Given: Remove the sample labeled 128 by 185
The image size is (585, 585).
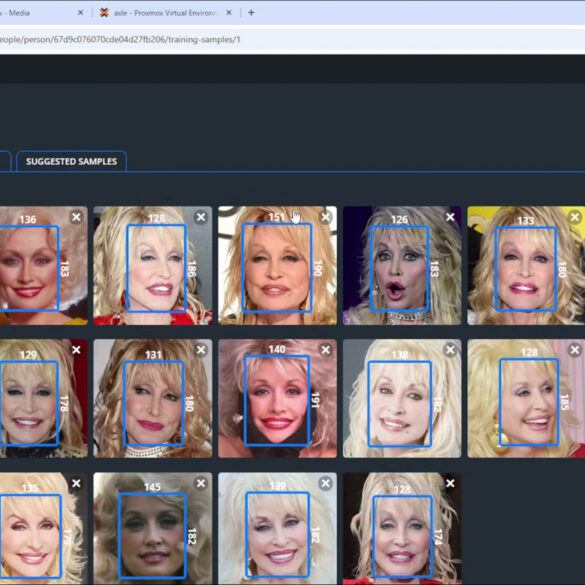Looking at the screenshot, I should tap(575, 350).
